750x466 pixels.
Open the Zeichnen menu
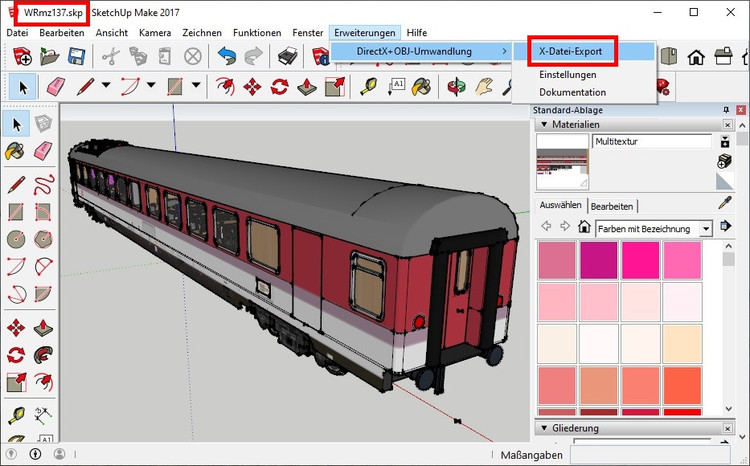pyautogui.click(x=202, y=33)
